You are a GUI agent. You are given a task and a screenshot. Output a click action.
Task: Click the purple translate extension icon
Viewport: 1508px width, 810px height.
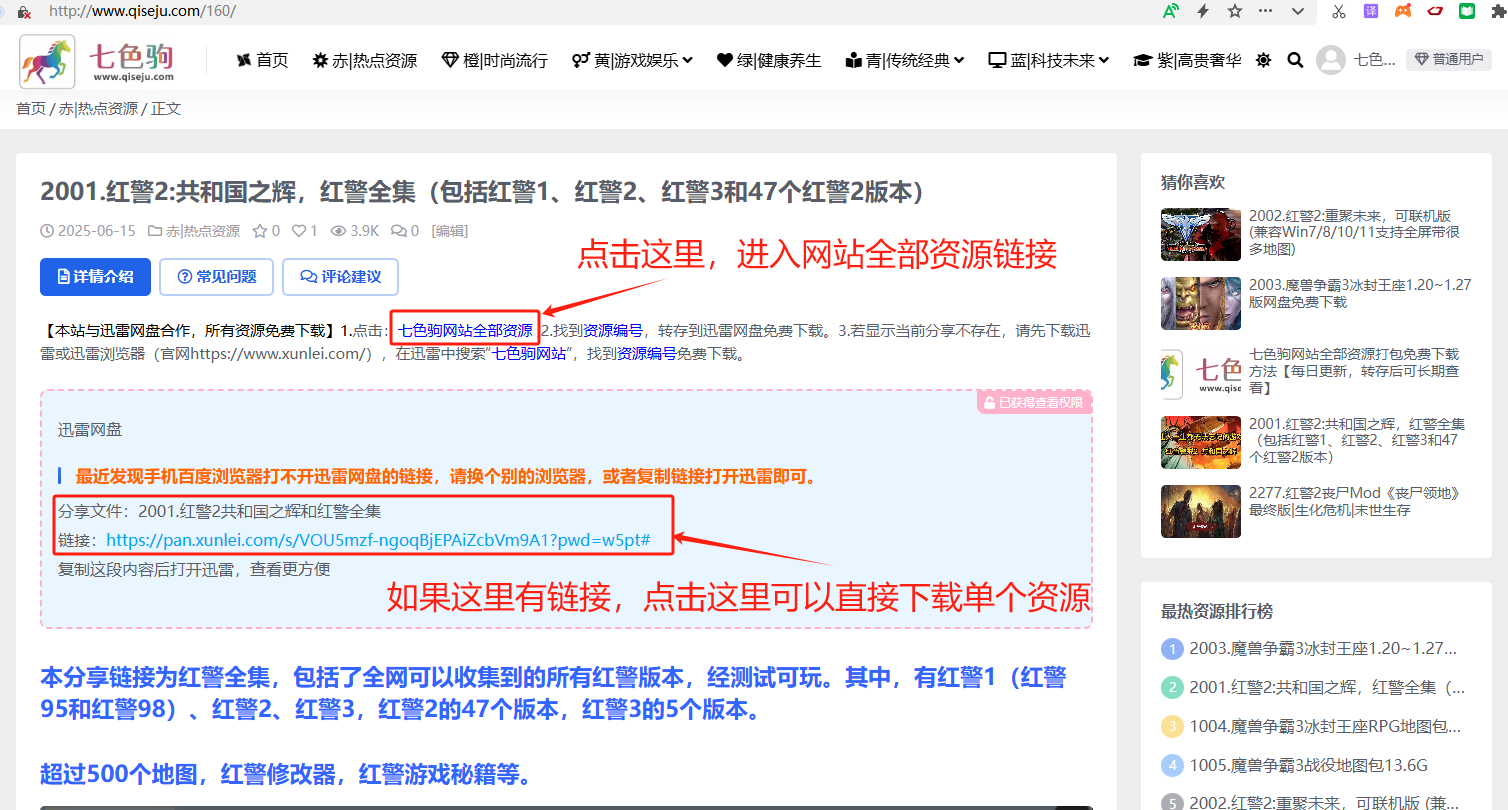tap(1371, 11)
